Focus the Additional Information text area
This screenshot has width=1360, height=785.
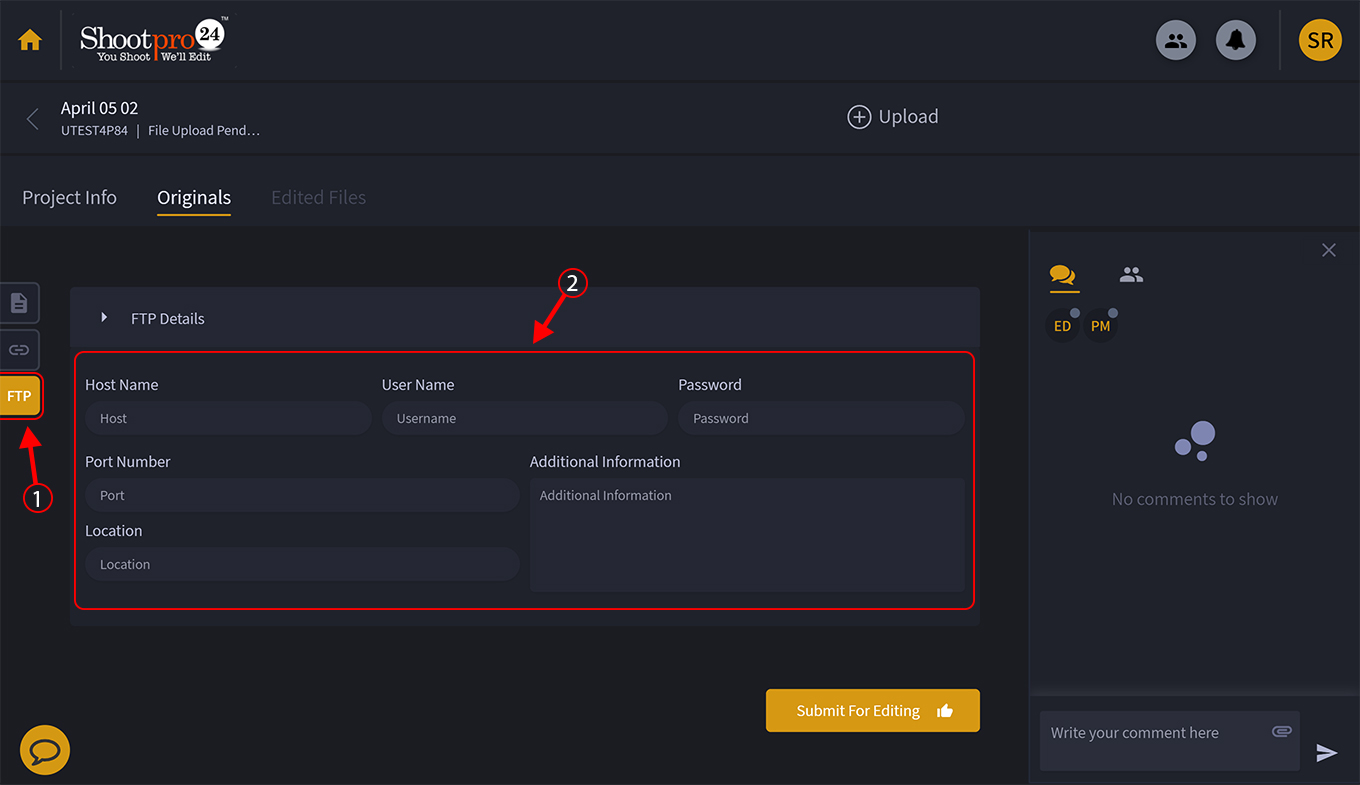pos(746,535)
